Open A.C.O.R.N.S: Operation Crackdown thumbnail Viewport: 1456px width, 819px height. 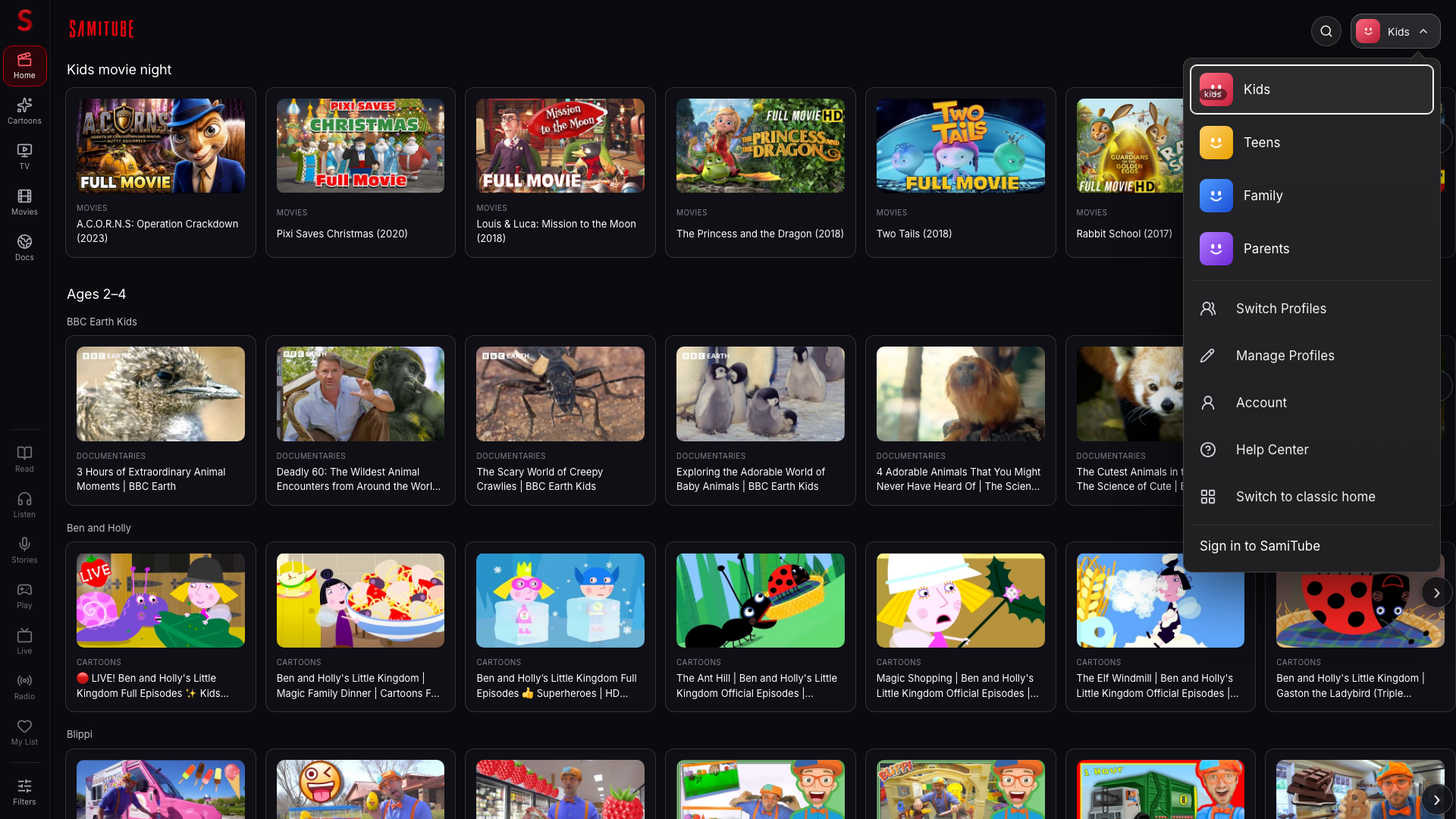[x=161, y=146]
